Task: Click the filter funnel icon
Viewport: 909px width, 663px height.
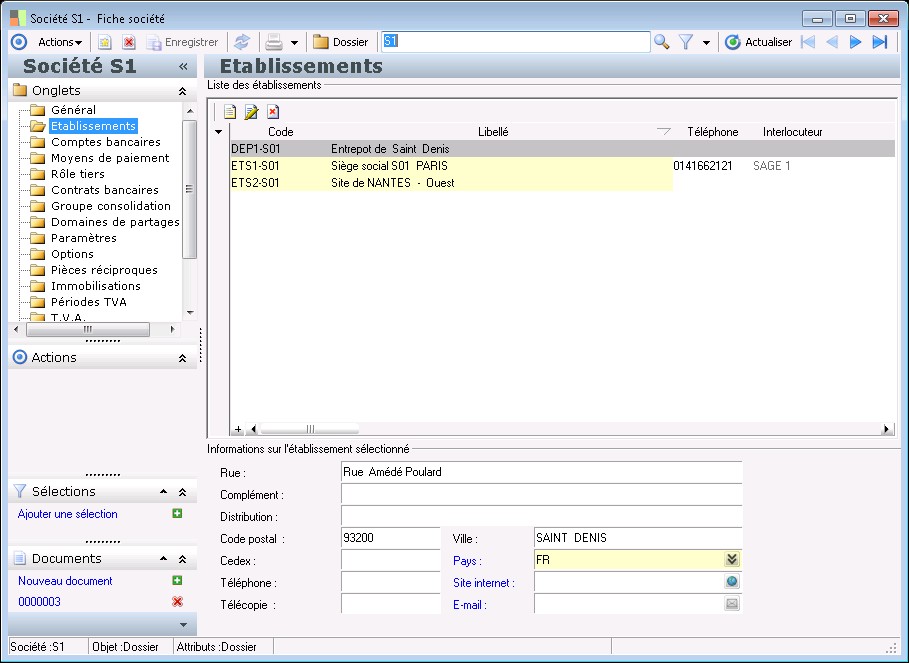Action: [686, 42]
